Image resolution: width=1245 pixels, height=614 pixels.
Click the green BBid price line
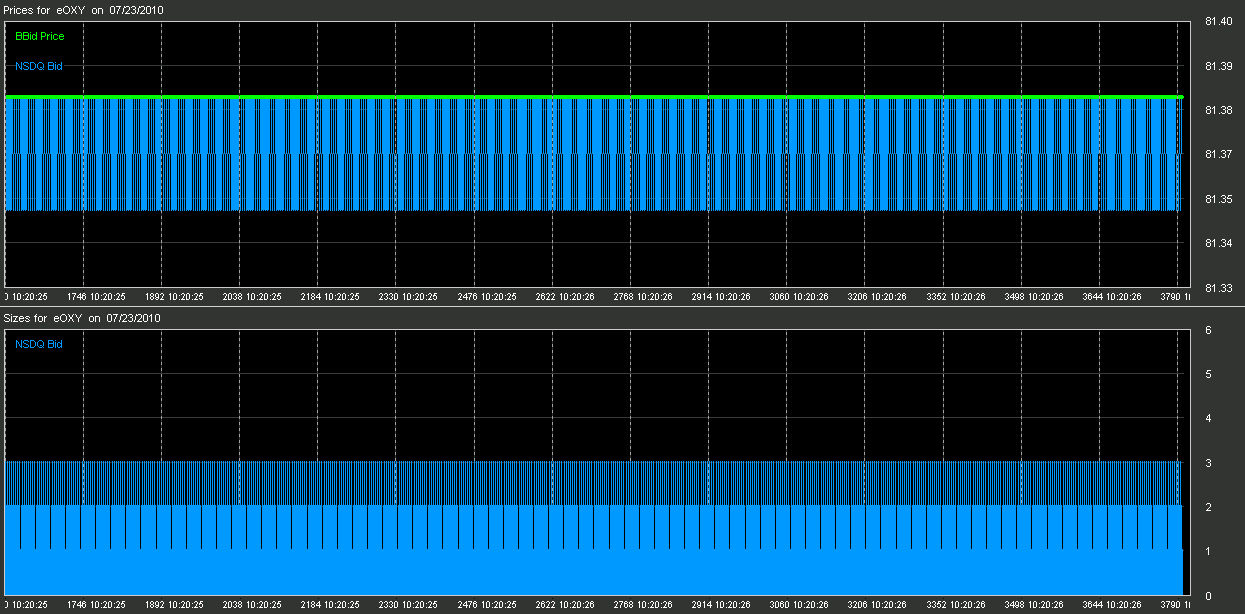tap(600, 97)
